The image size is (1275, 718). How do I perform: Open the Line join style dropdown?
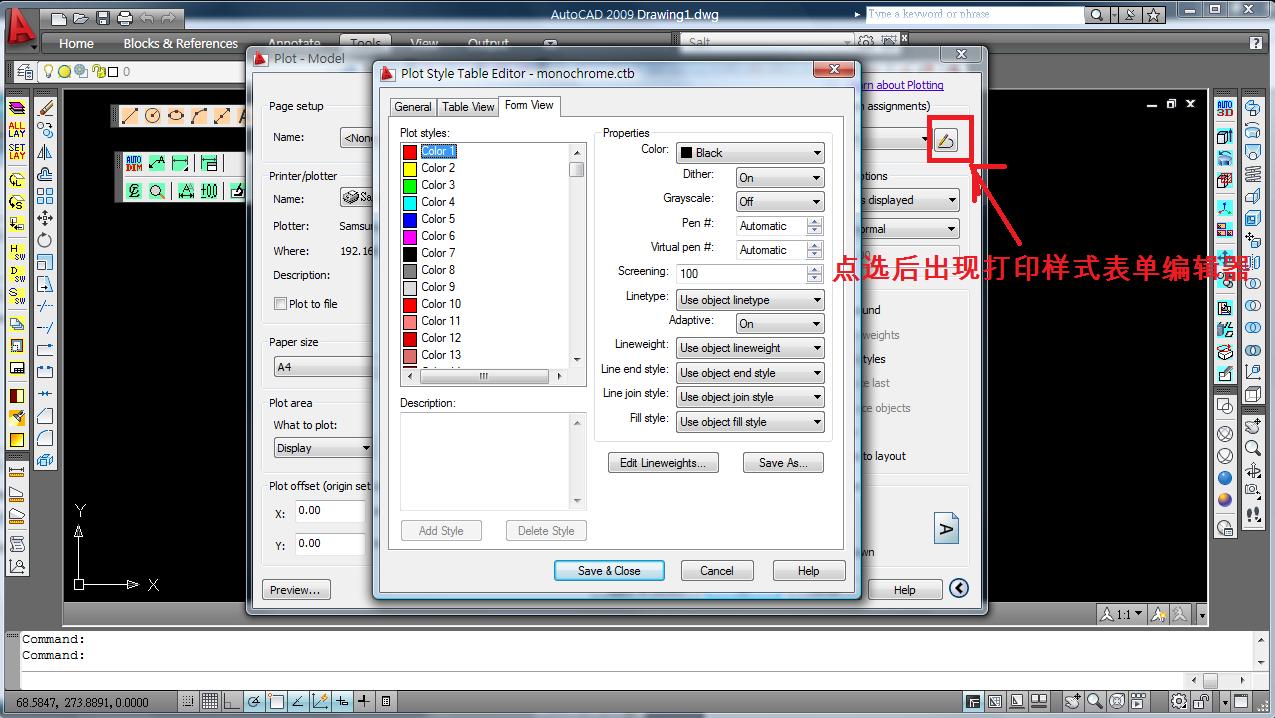pos(750,397)
